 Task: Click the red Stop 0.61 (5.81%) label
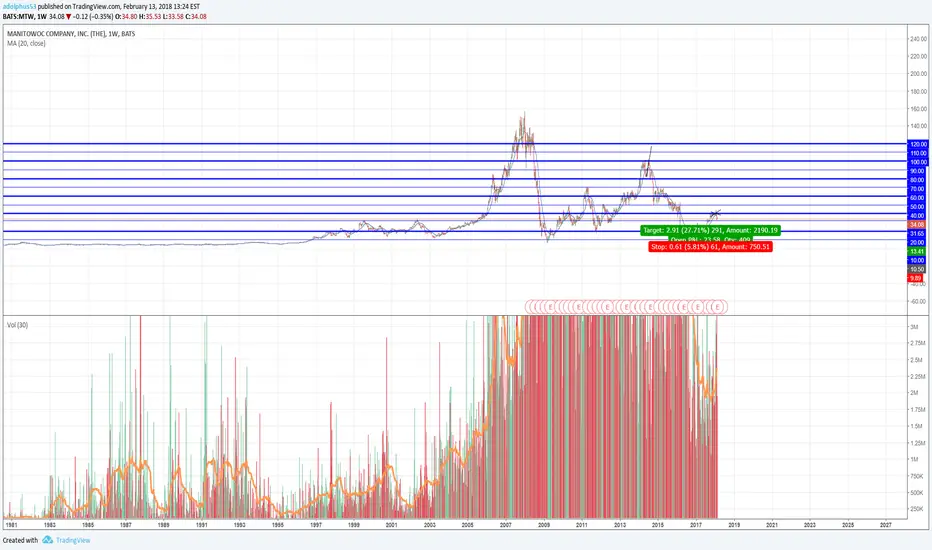[x=710, y=247]
